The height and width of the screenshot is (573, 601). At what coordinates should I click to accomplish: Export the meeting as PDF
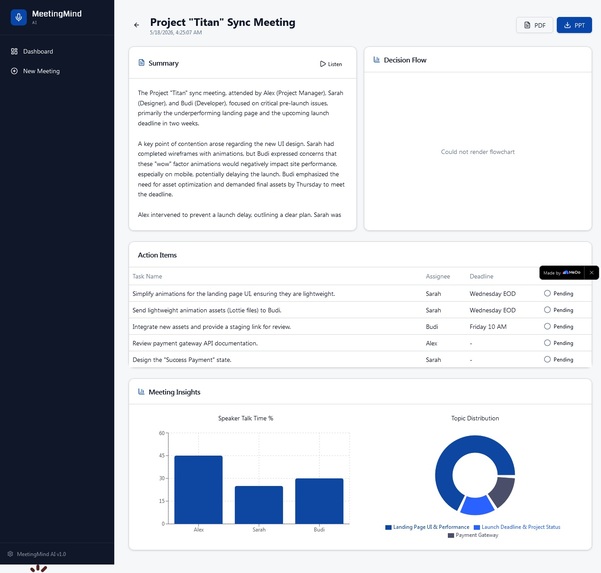(534, 25)
